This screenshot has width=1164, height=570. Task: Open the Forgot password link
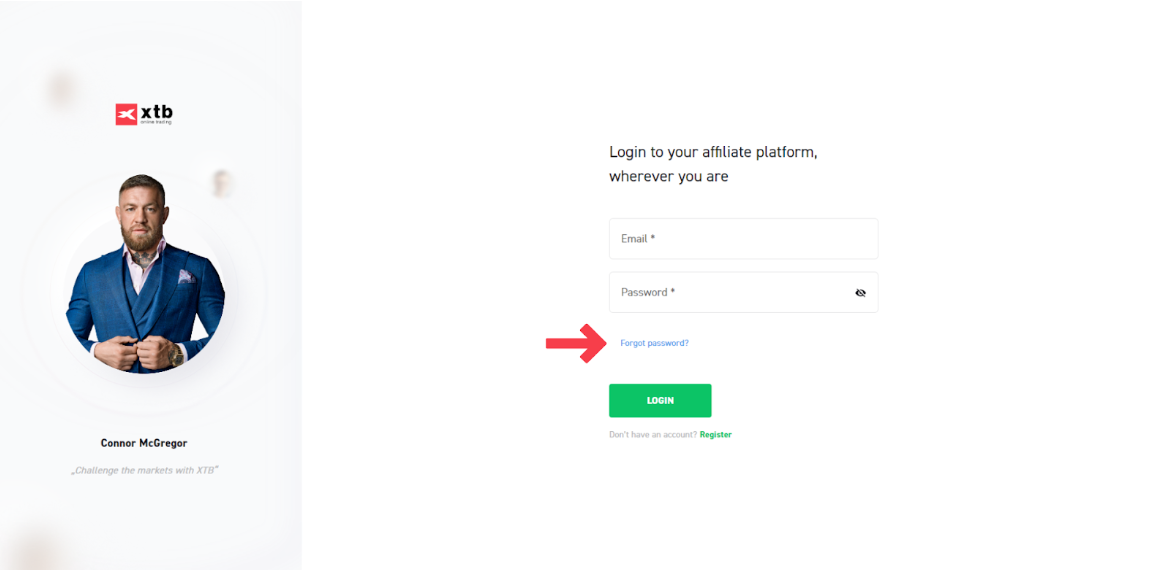click(654, 343)
